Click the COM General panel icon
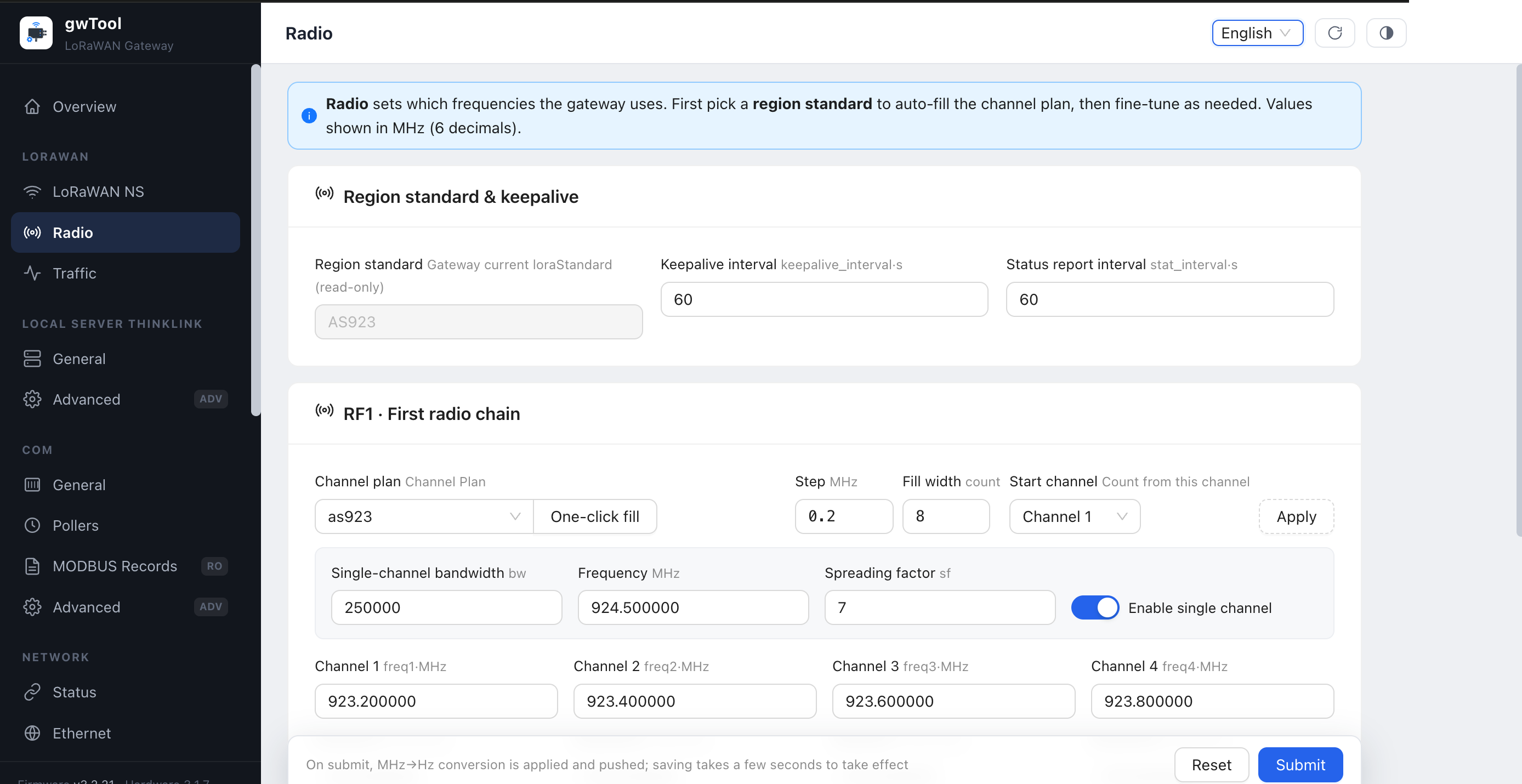Image resolution: width=1522 pixels, height=784 pixels. click(32, 485)
